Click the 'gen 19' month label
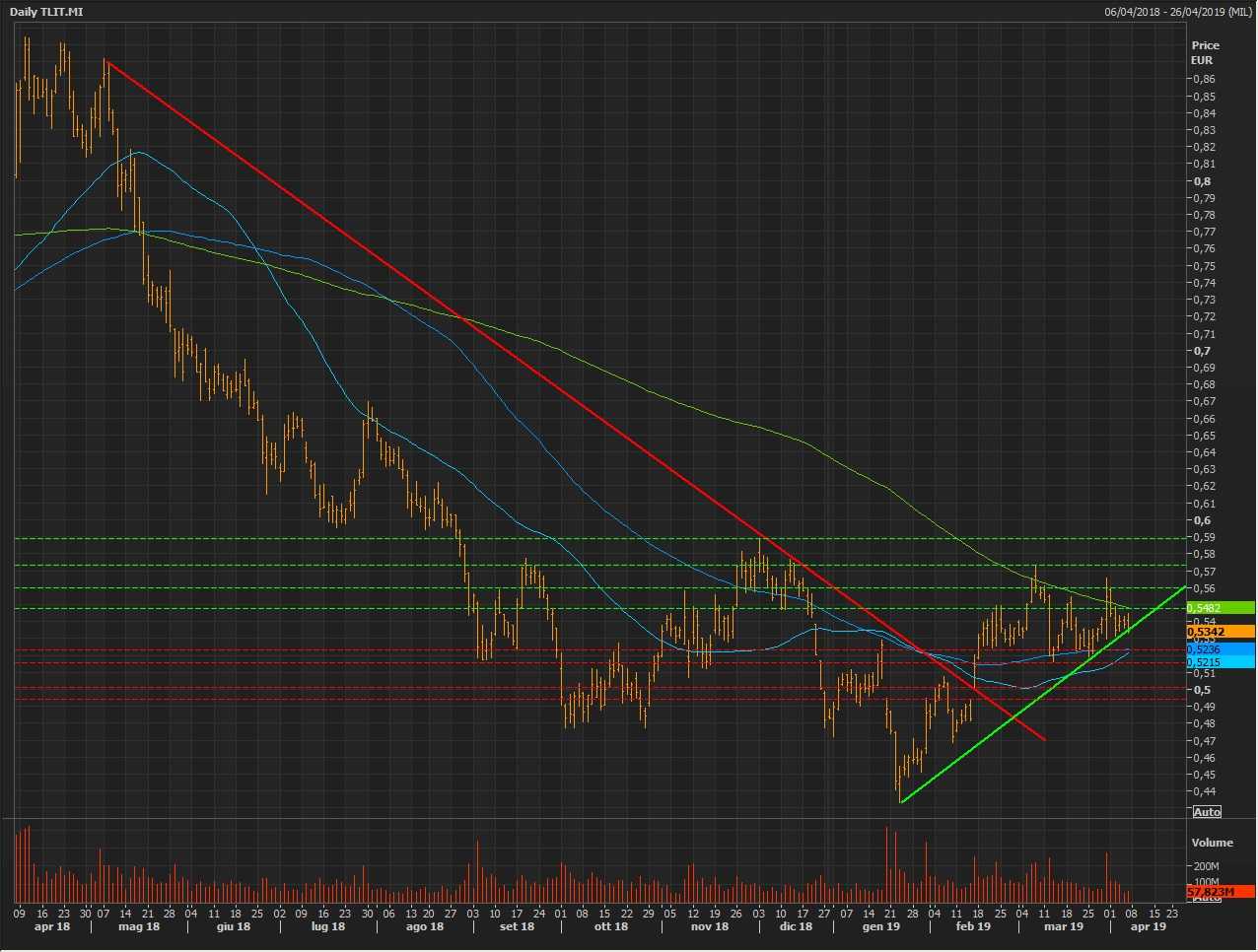1258x952 pixels. [881, 927]
